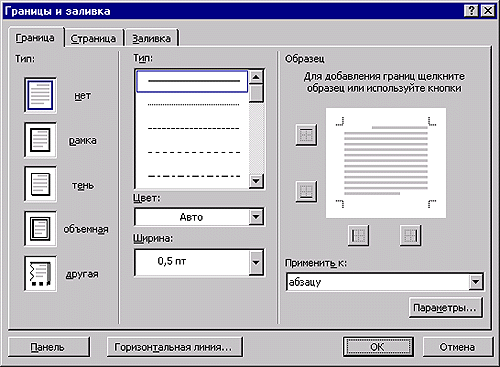Toggle the left border button under preview
The height and width of the screenshot is (367, 500).
[x=358, y=236]
